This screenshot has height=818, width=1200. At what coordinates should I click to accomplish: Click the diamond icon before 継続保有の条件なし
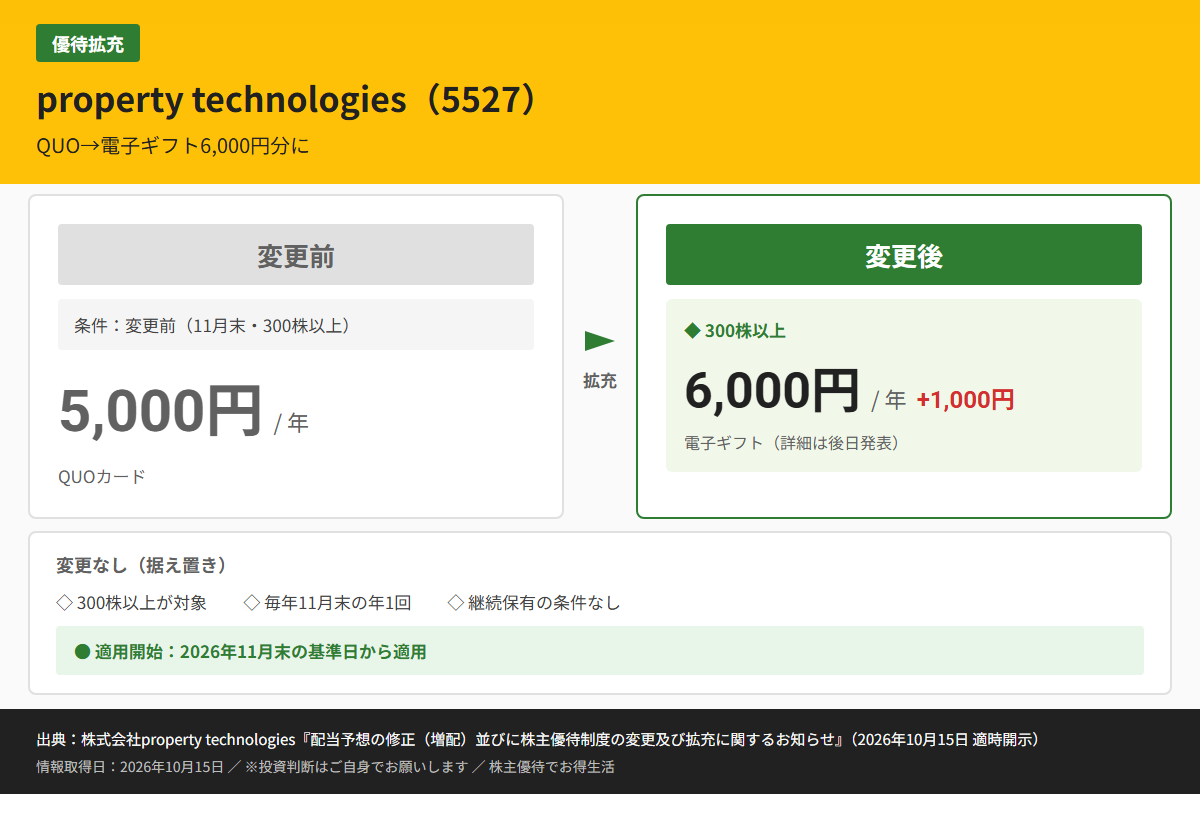(456, 602)
